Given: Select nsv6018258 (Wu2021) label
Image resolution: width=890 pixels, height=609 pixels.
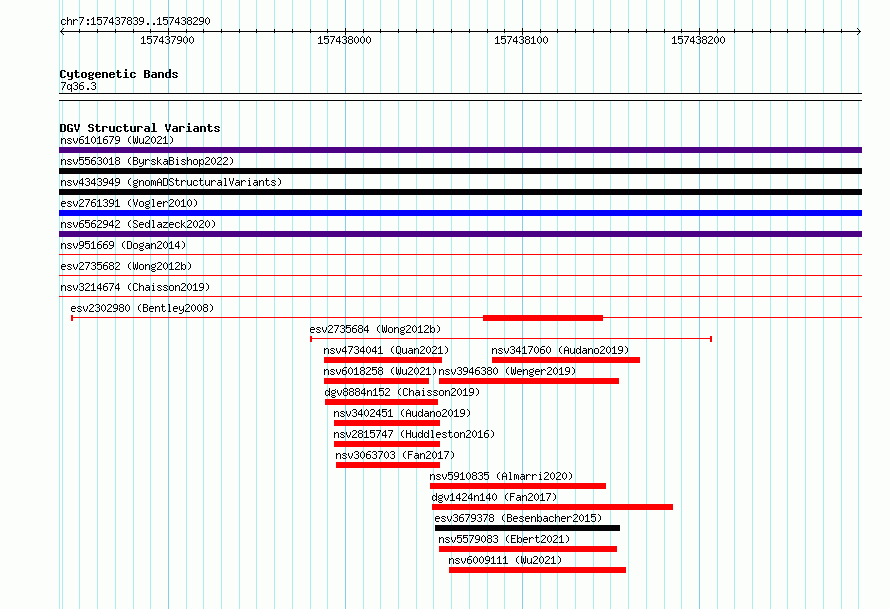Looking at the screenshot, I should pos(380,371).
